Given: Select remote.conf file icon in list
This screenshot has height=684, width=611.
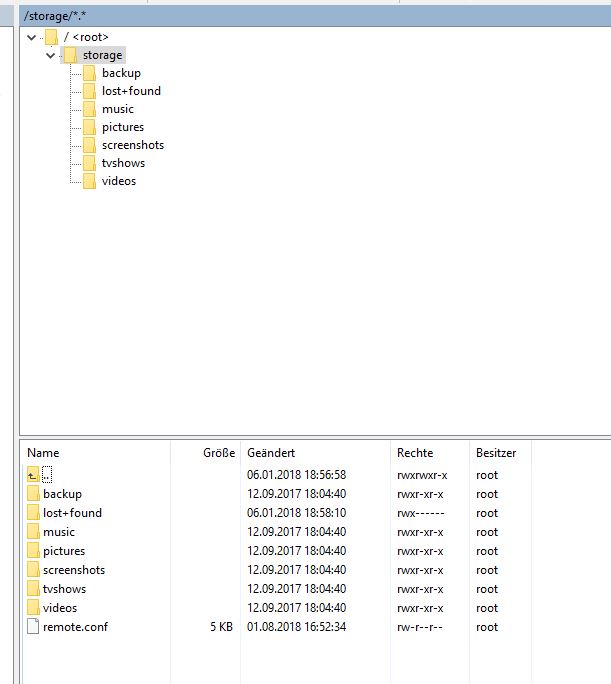Looking at the screenshot, I should click(x=33, y=627).
